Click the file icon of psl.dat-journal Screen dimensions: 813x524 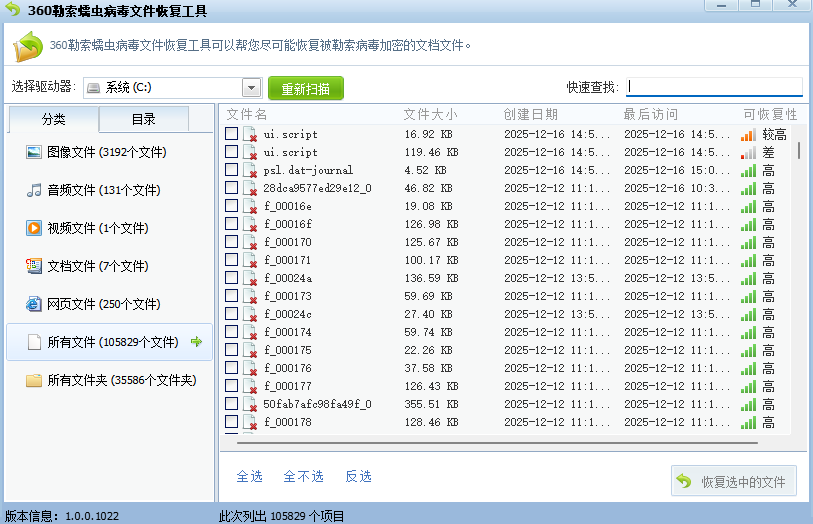250,170
